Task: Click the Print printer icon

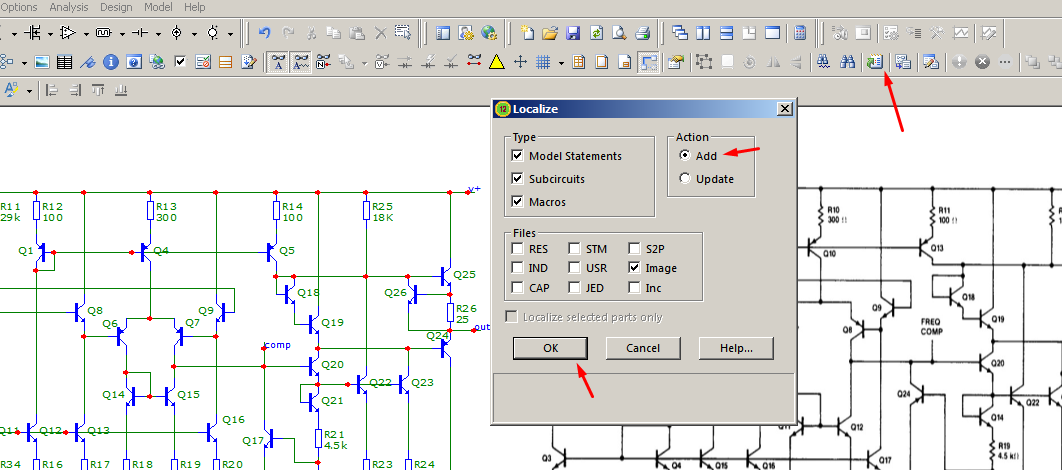Action: coord(643,33)
